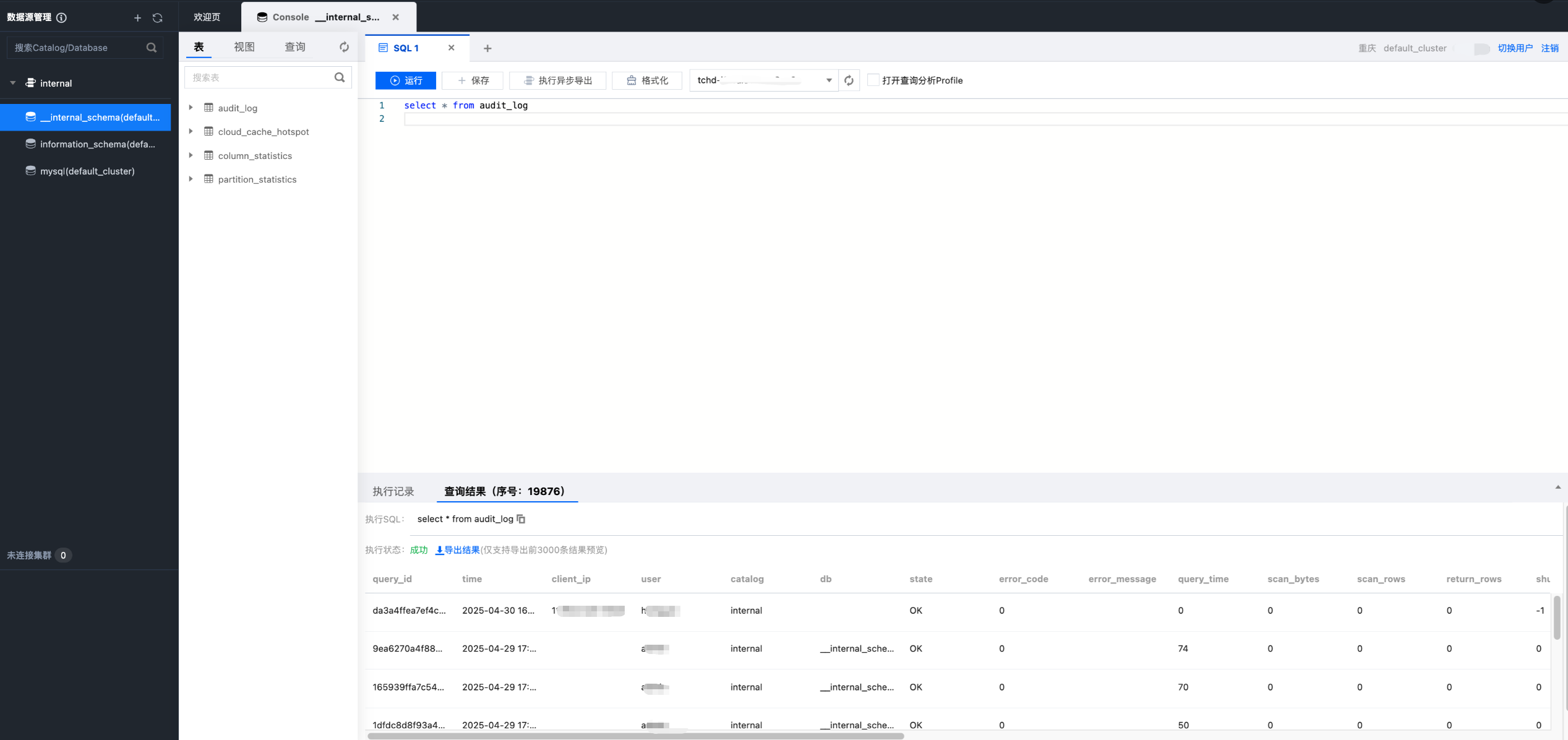Refresh the data source list

(158, 18)
